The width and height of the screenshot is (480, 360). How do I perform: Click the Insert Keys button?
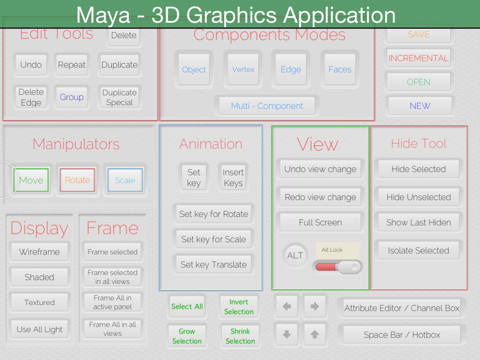coord(233,177)
